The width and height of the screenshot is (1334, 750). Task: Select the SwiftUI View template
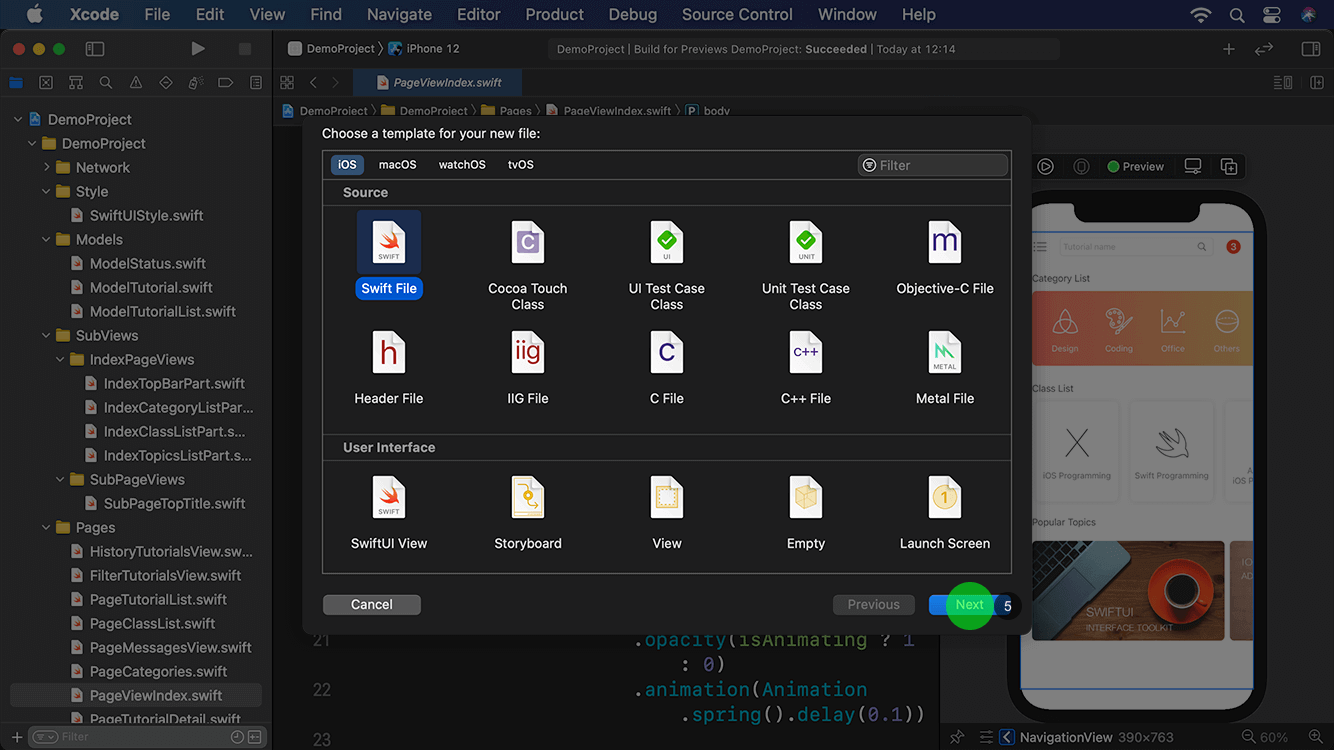[389, 512]
